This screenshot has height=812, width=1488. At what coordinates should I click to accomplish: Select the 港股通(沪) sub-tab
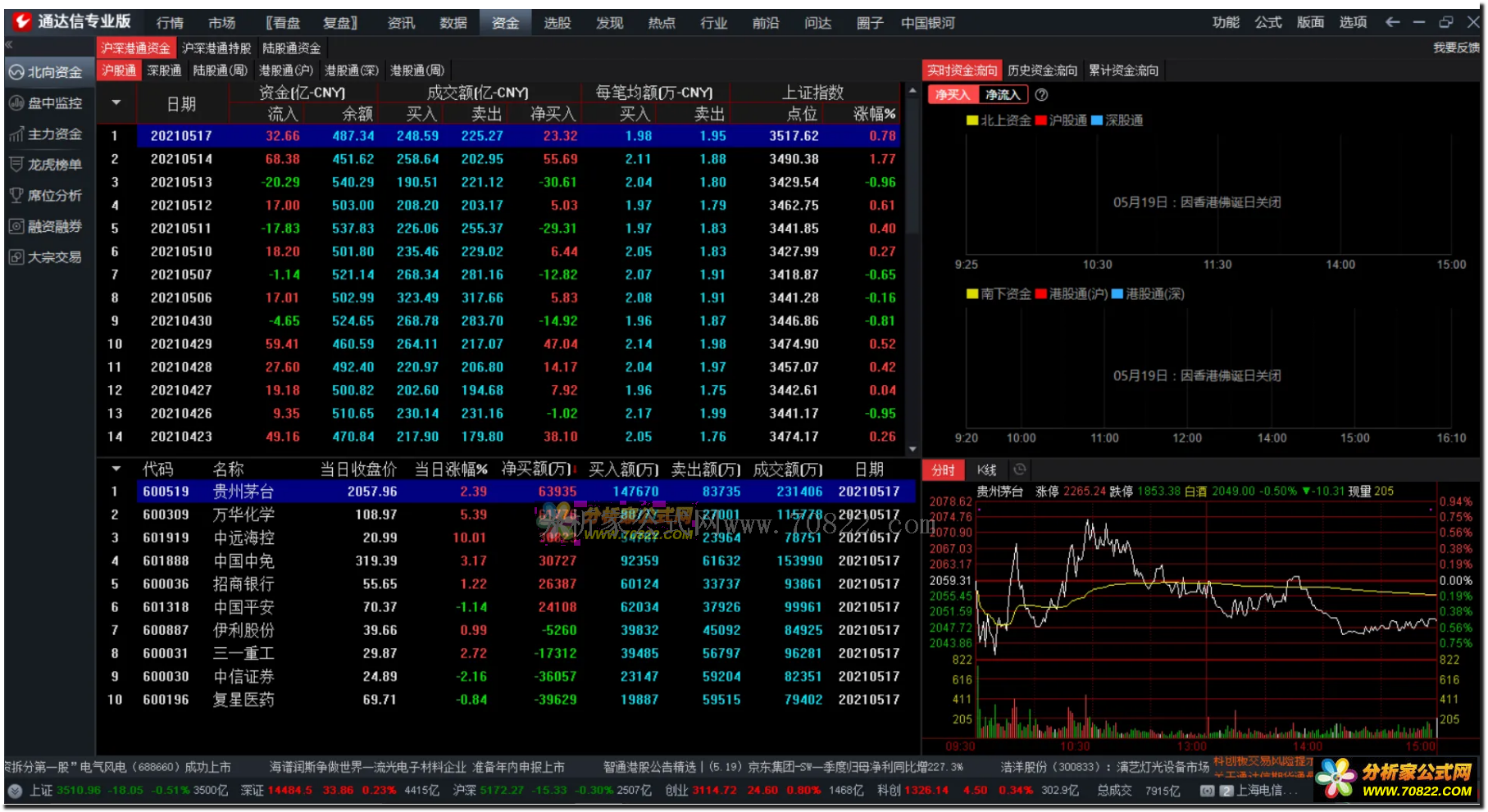pos(286,70)
